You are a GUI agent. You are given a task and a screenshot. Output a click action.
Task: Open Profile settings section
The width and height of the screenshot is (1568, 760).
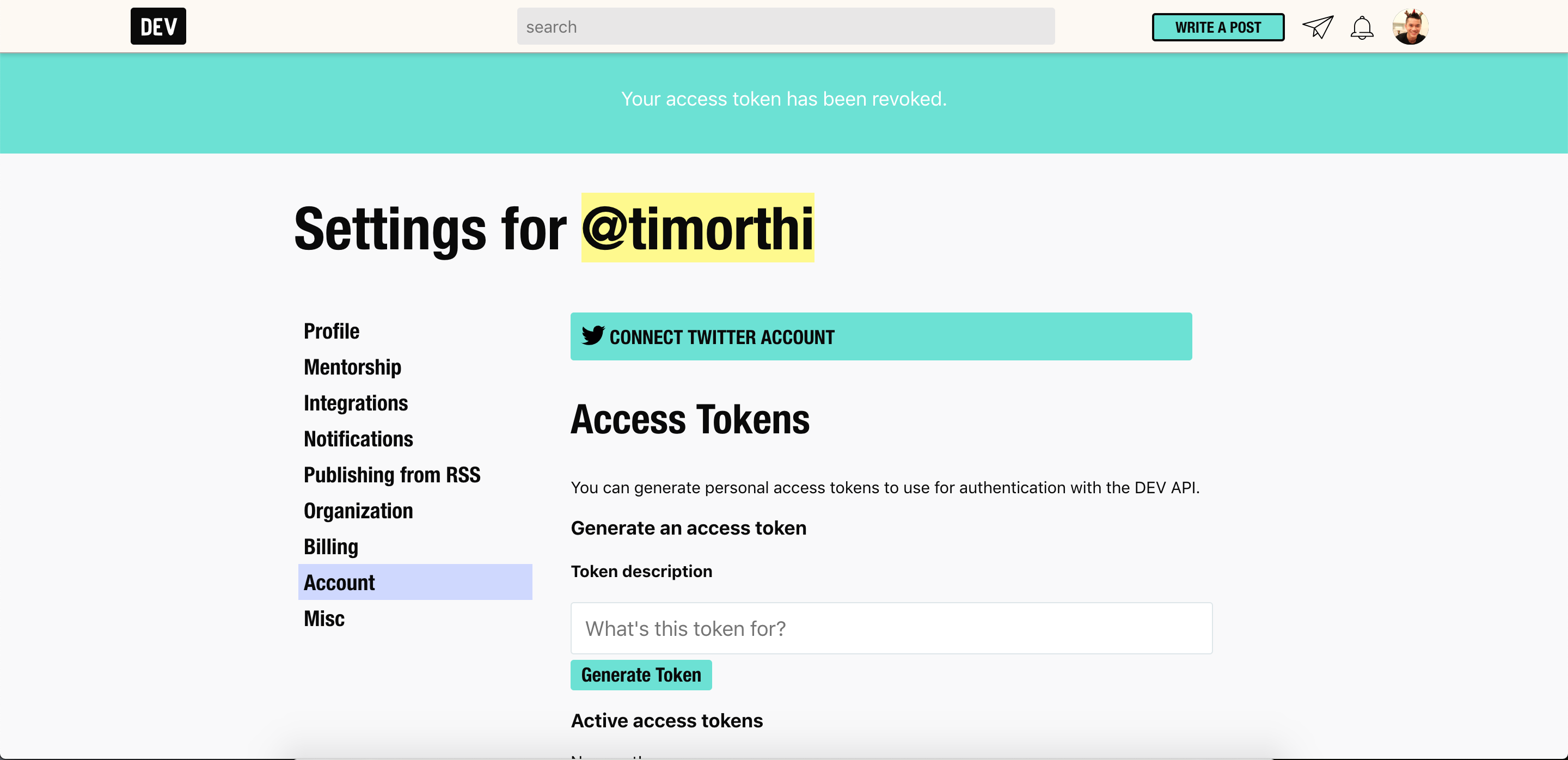click(332, 331)
